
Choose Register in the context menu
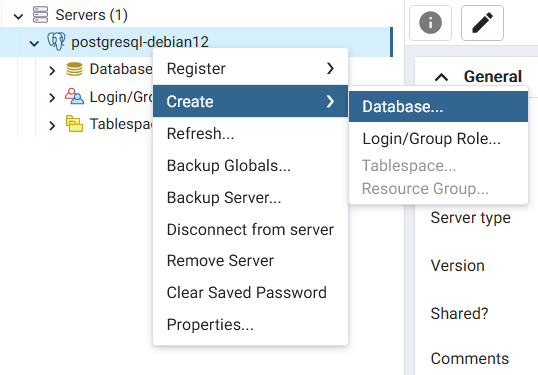250,68
